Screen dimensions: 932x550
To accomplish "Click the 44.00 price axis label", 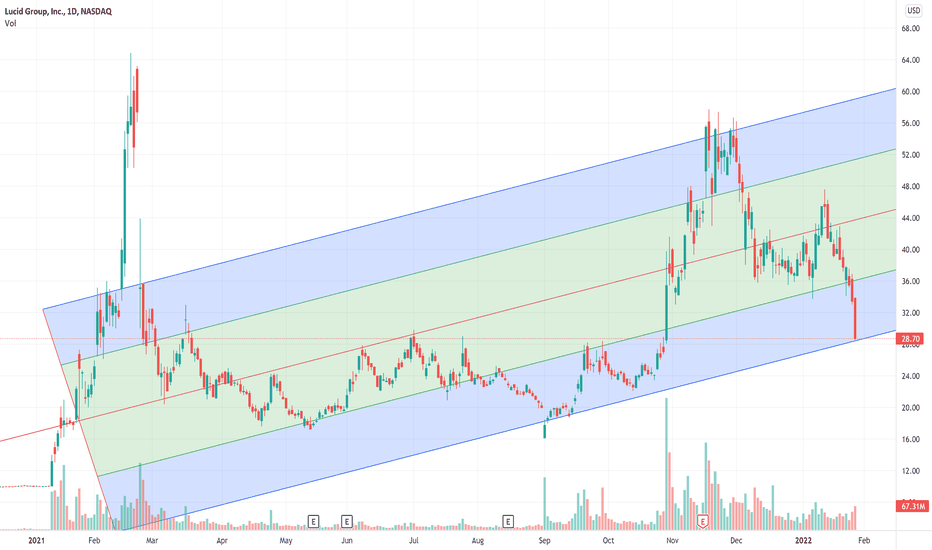I will click(x=910, y=218).
